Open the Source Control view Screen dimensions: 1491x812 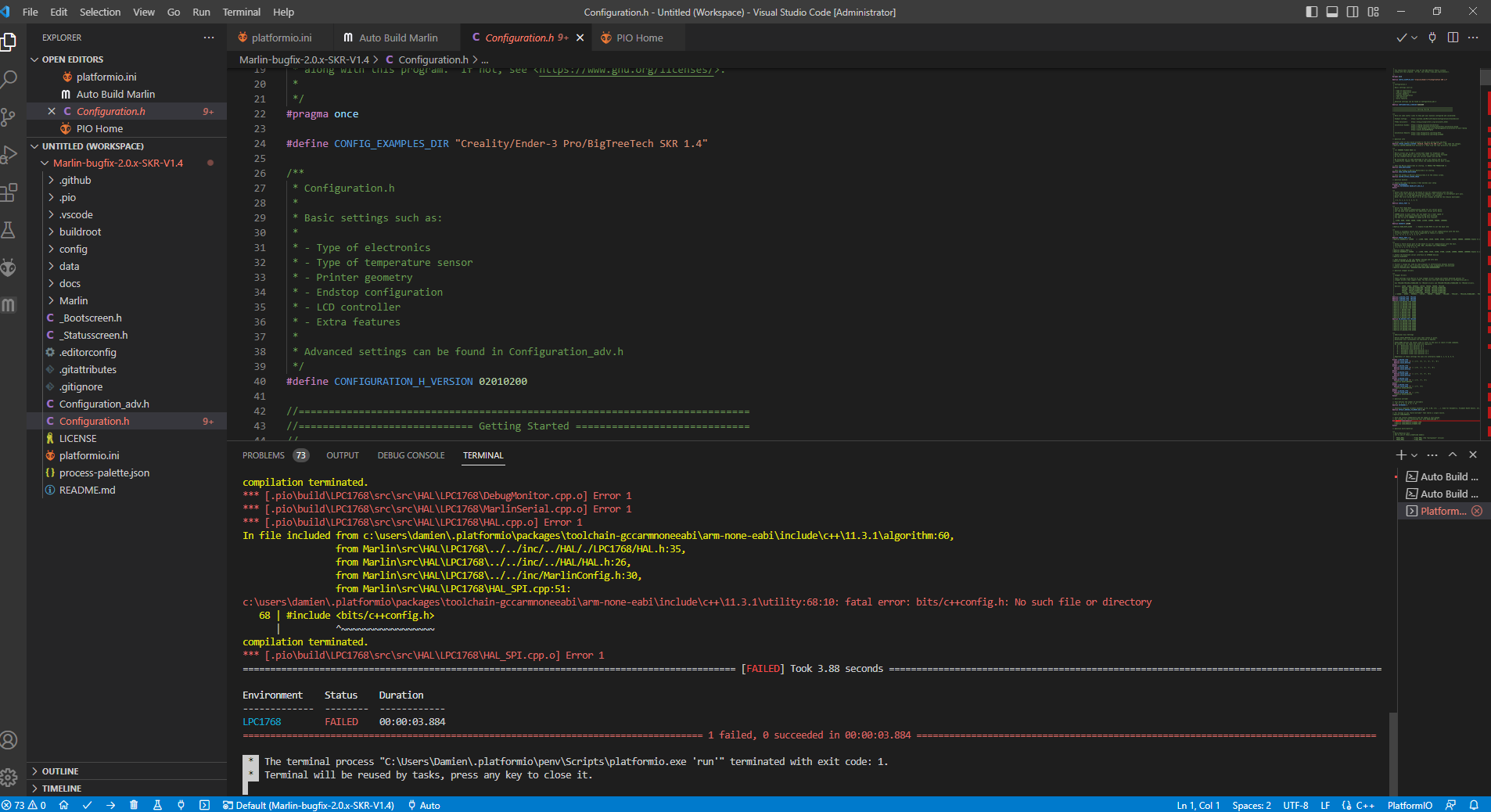pyautogui.click(x=9, y=117)
